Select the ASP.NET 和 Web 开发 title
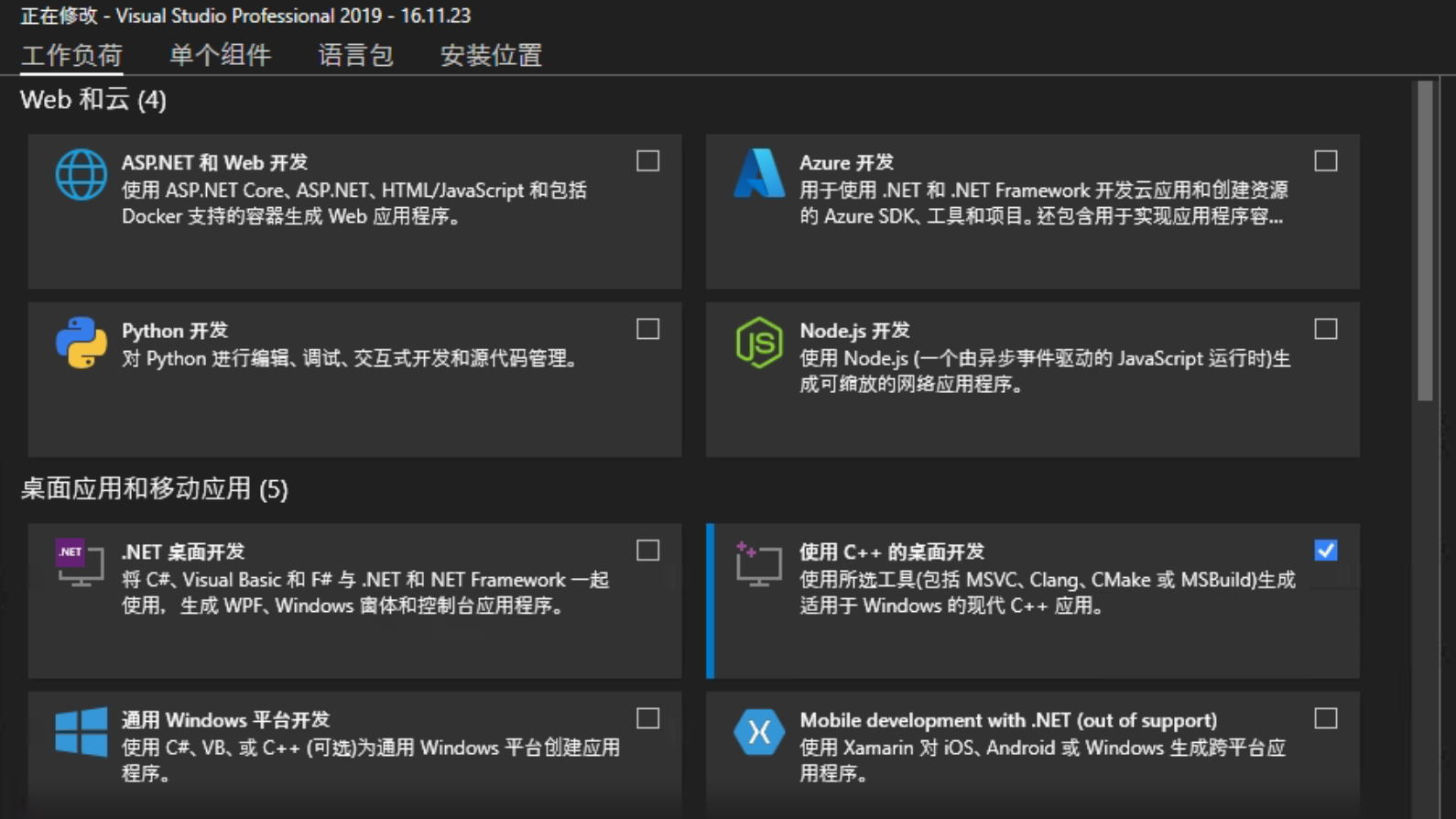Image resolution: width=1456 pixels, height=819 pixels. tap(214, 163)
